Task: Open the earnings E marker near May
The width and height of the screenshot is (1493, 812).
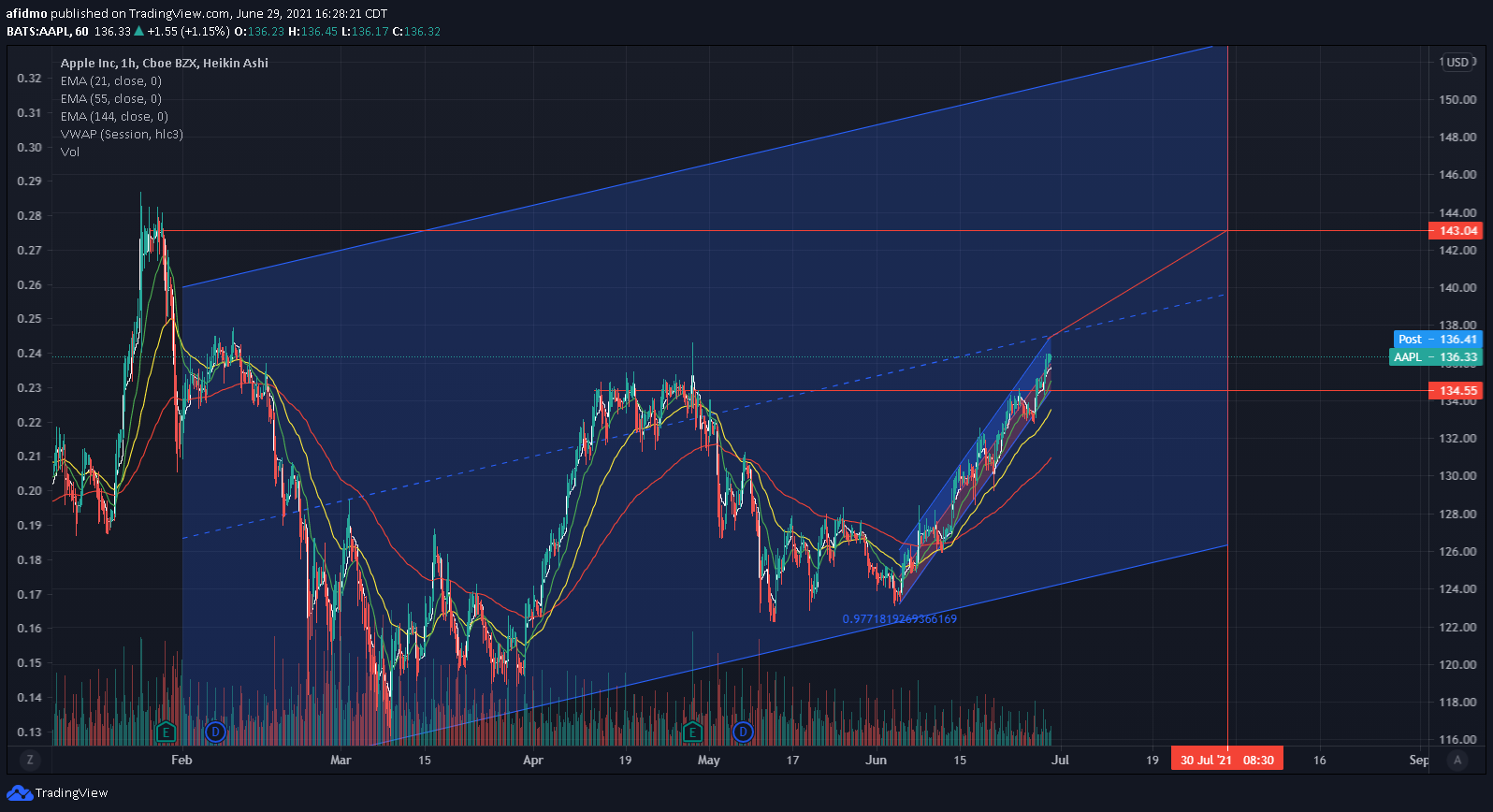Action: [692, 732]
